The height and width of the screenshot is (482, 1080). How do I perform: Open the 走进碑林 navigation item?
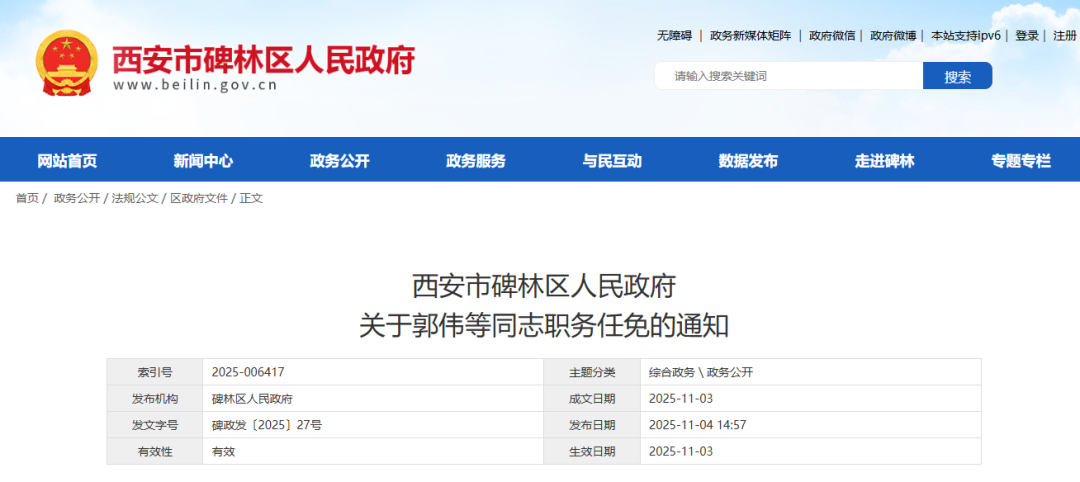884,160
